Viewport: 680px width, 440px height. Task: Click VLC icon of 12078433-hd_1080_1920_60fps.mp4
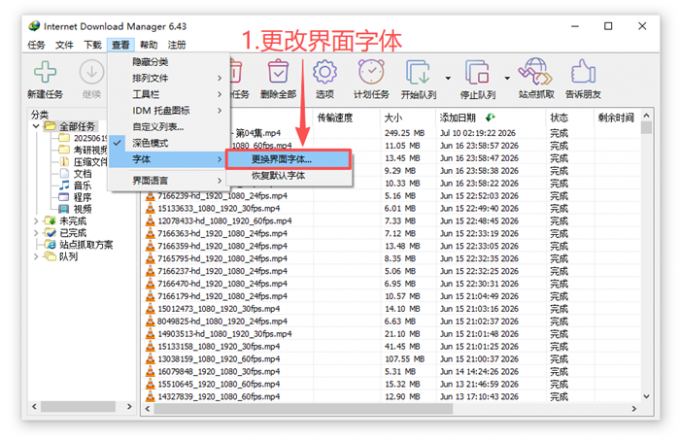point(150,221)
